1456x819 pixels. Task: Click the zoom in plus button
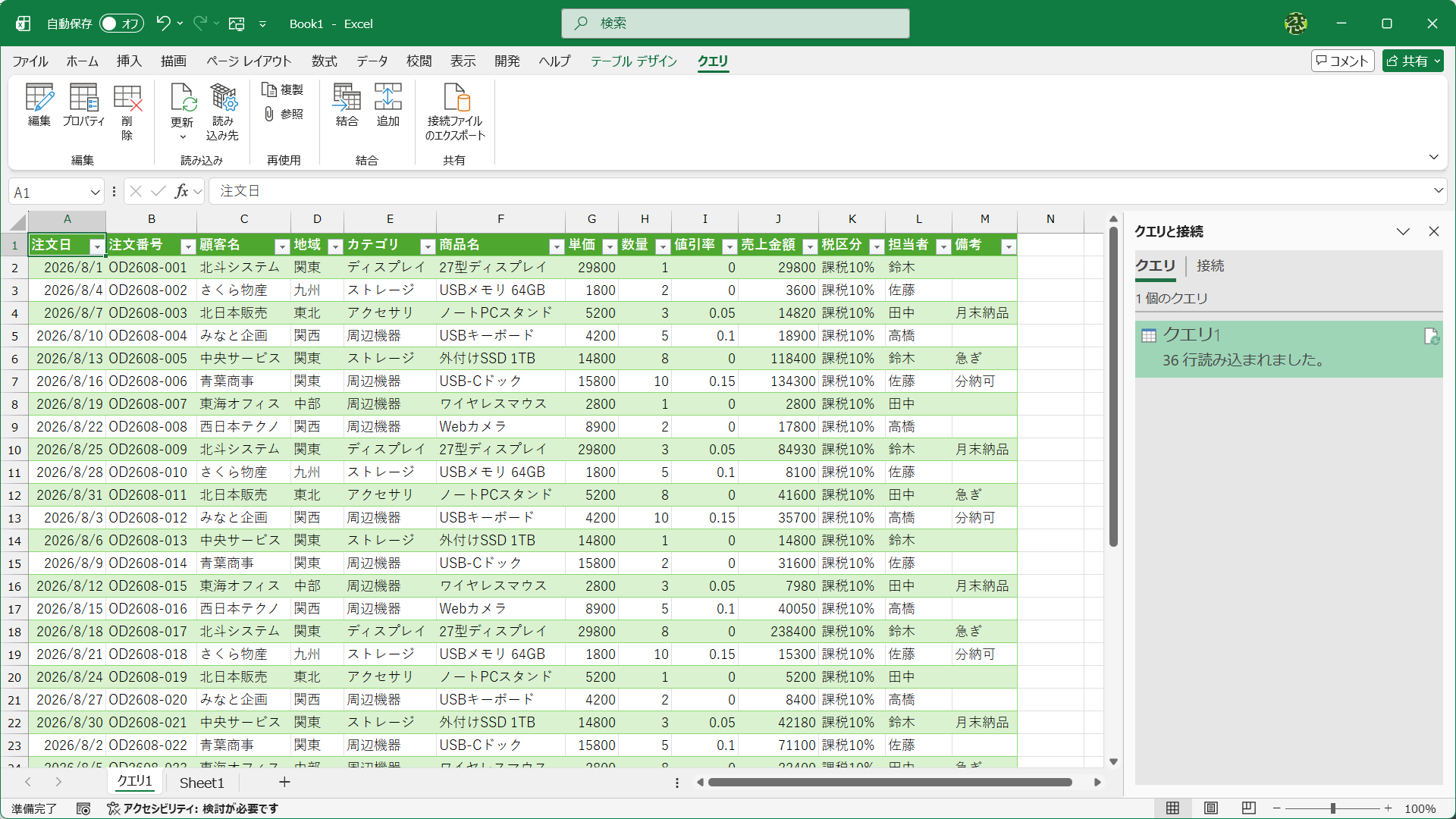[1388, 808]
